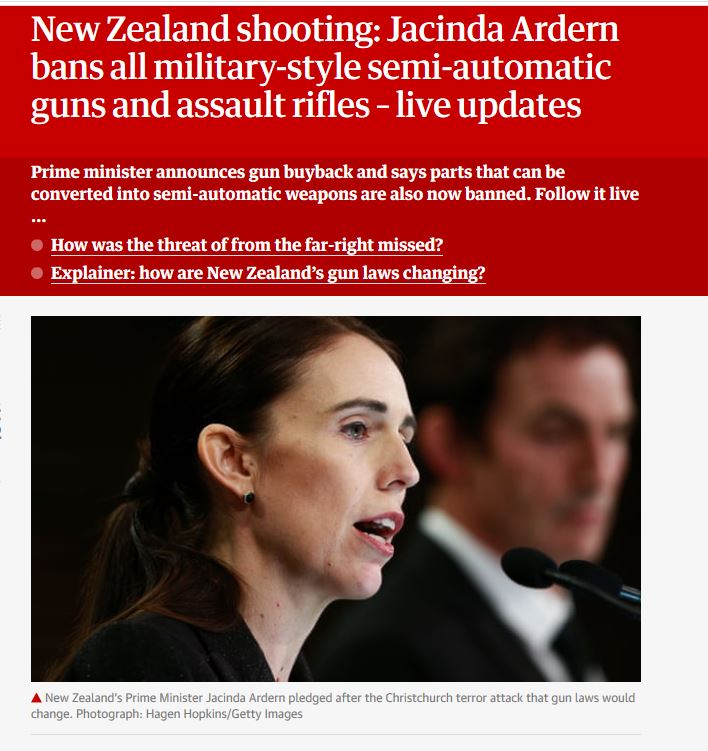The height and width of the screenshot is (751, 708).
Task: Open the gun laws explainer link
Action: point(268,273)
